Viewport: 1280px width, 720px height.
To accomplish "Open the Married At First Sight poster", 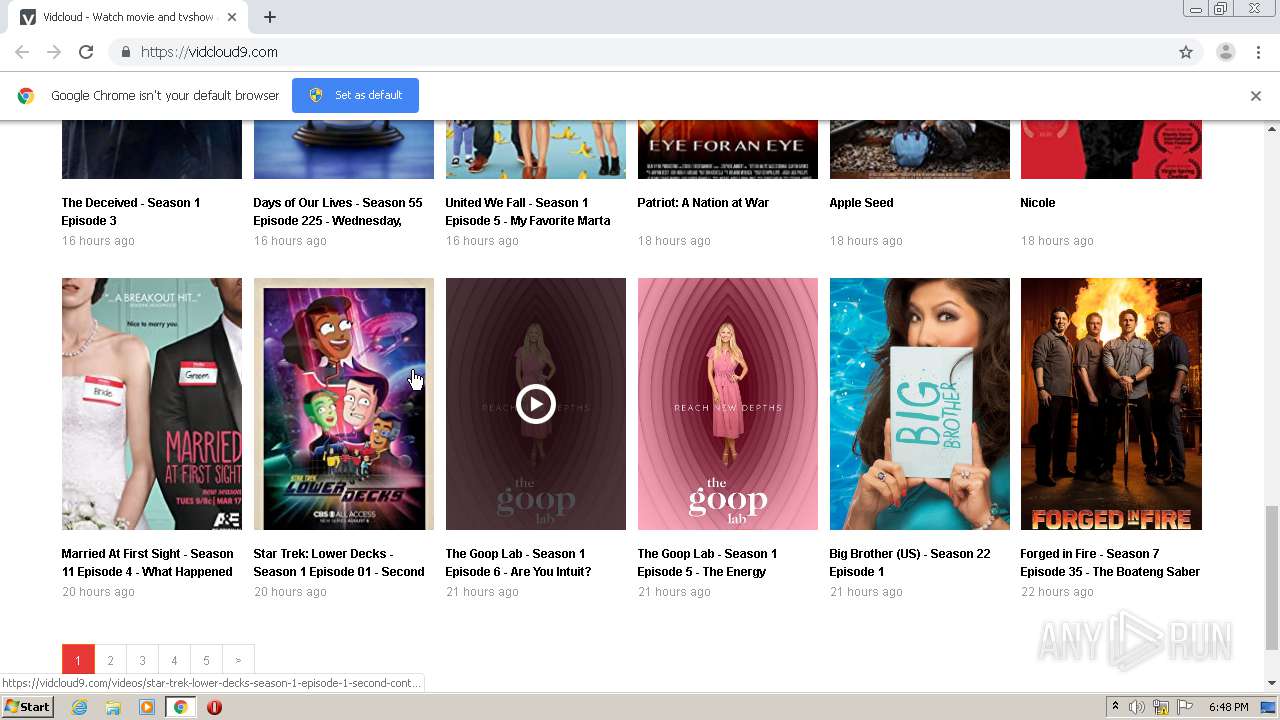I will coord(152,404).
